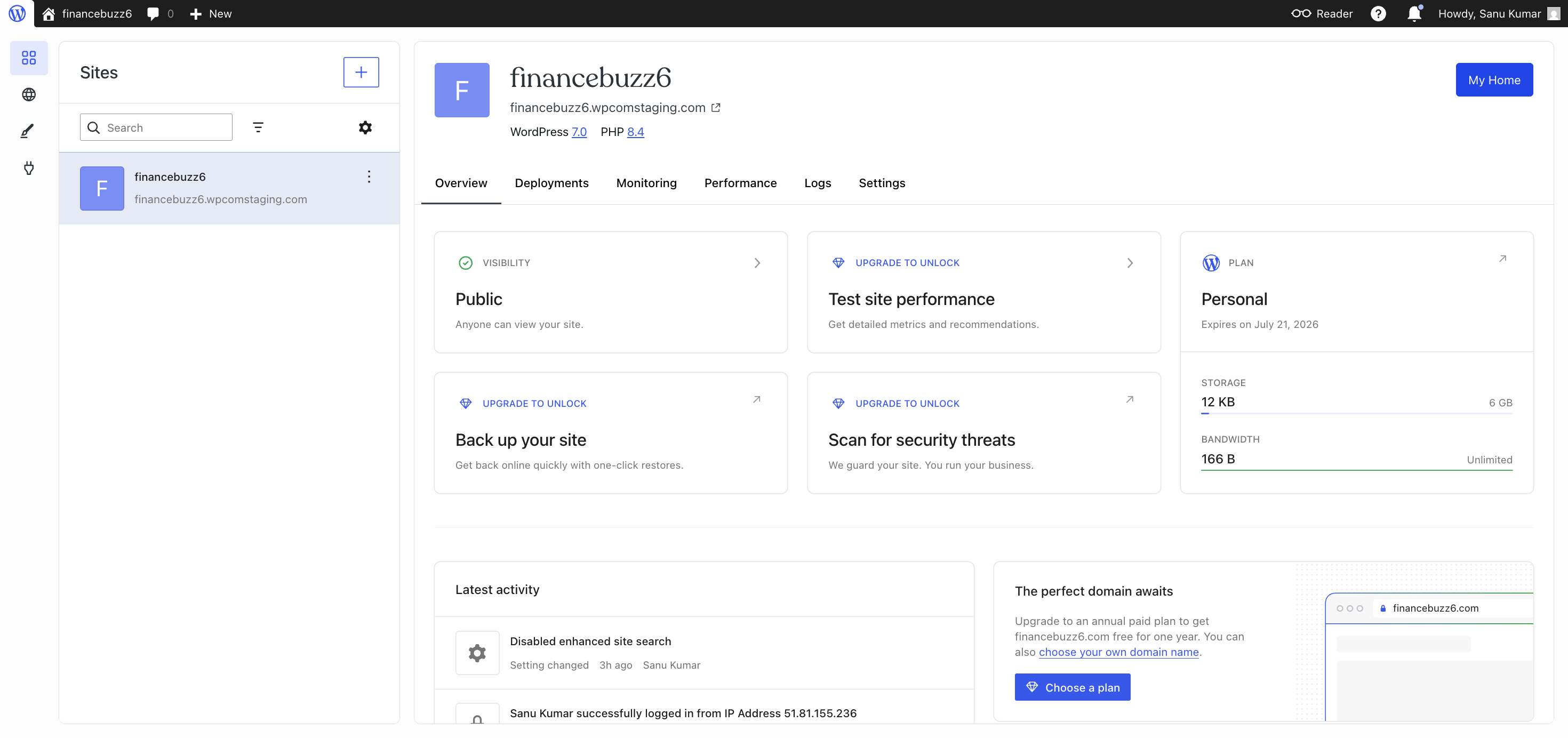
Task: Open the sites list gear settings
Action: pos(365,127)
